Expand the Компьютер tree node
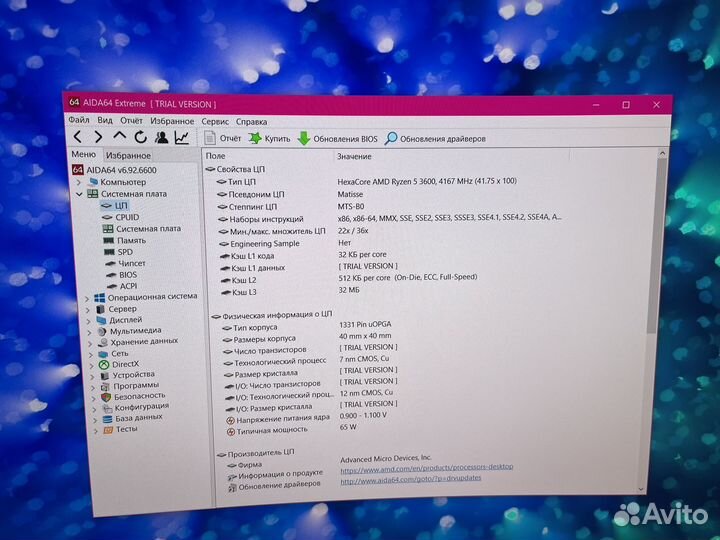This screenshot has width=720, height=540. (x=79, y=182)
